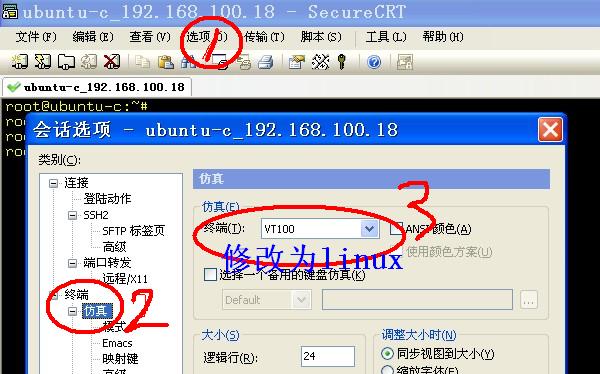Image resolution: width=600 pixels, height=374 pixels.
Task: Open the 编辑(E) menu
Action: click(93, 37)
